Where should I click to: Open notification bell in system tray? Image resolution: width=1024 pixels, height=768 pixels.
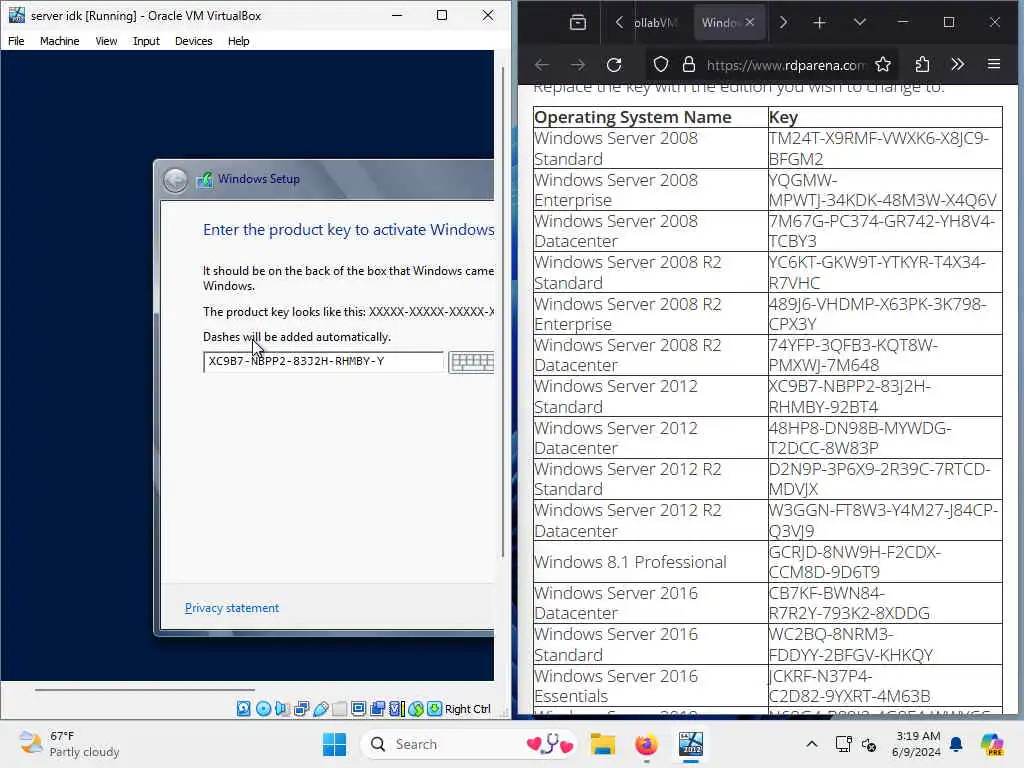(x=956, y=744)
